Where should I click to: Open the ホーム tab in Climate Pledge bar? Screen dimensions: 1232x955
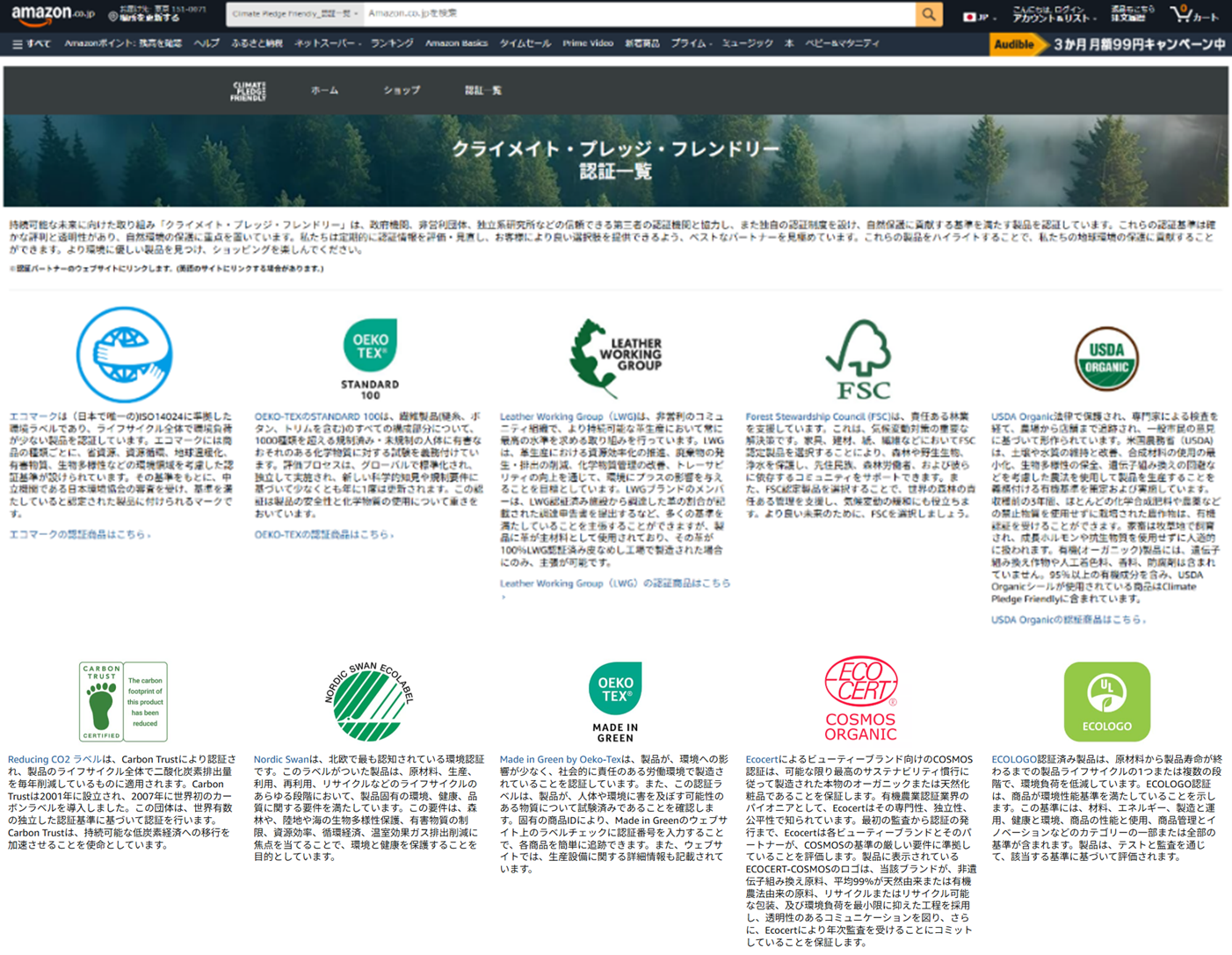(x=324, y=90)
